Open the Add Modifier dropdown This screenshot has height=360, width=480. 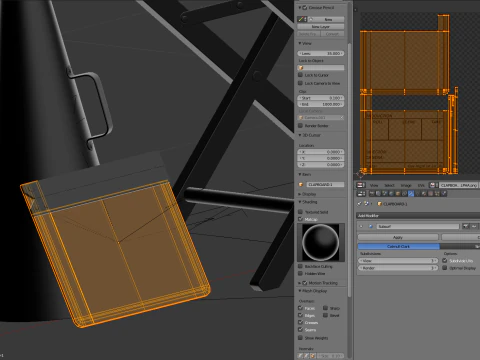click(418, 216)
